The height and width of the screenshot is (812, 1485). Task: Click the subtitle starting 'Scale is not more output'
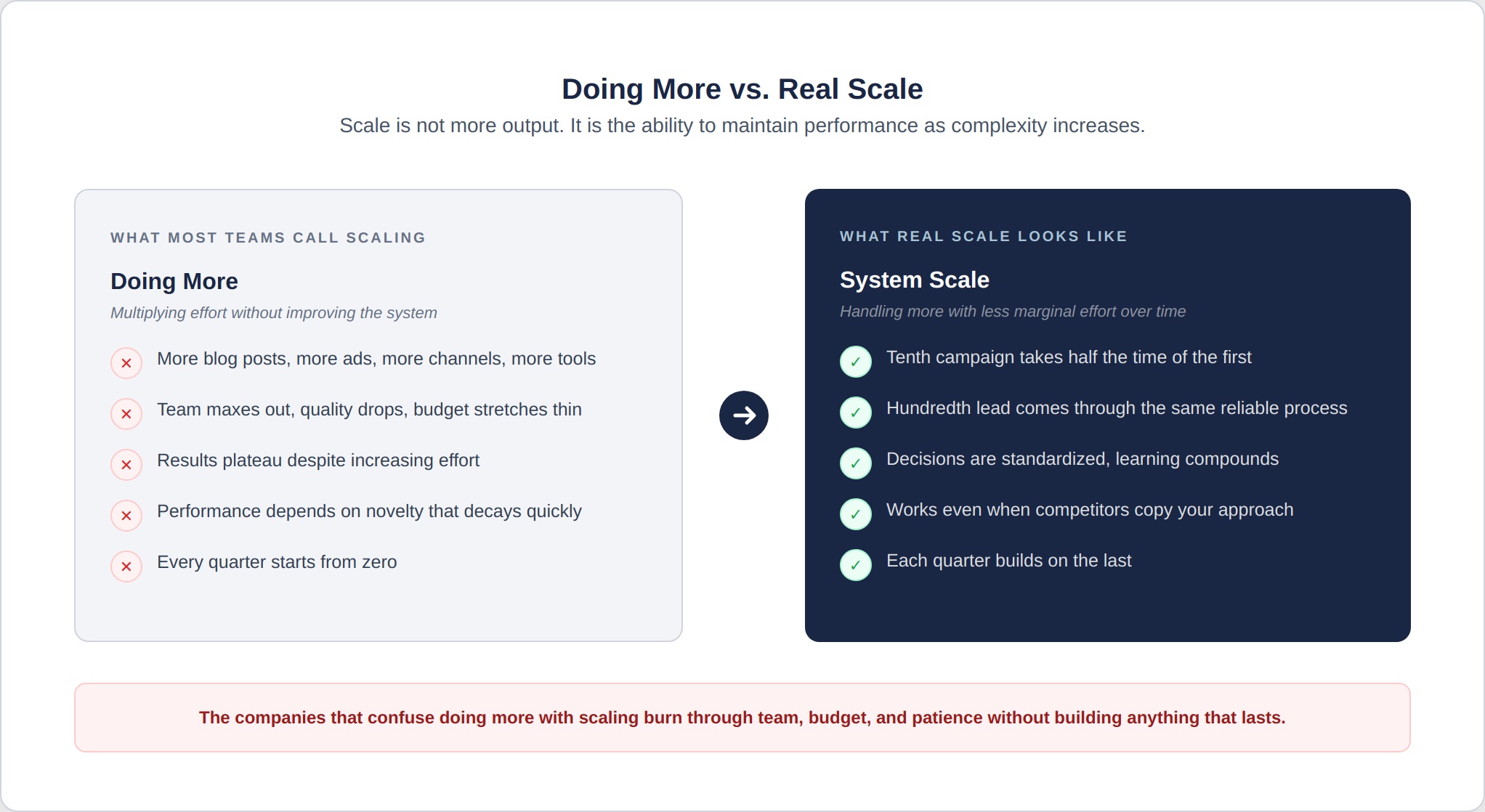(742, 126)
